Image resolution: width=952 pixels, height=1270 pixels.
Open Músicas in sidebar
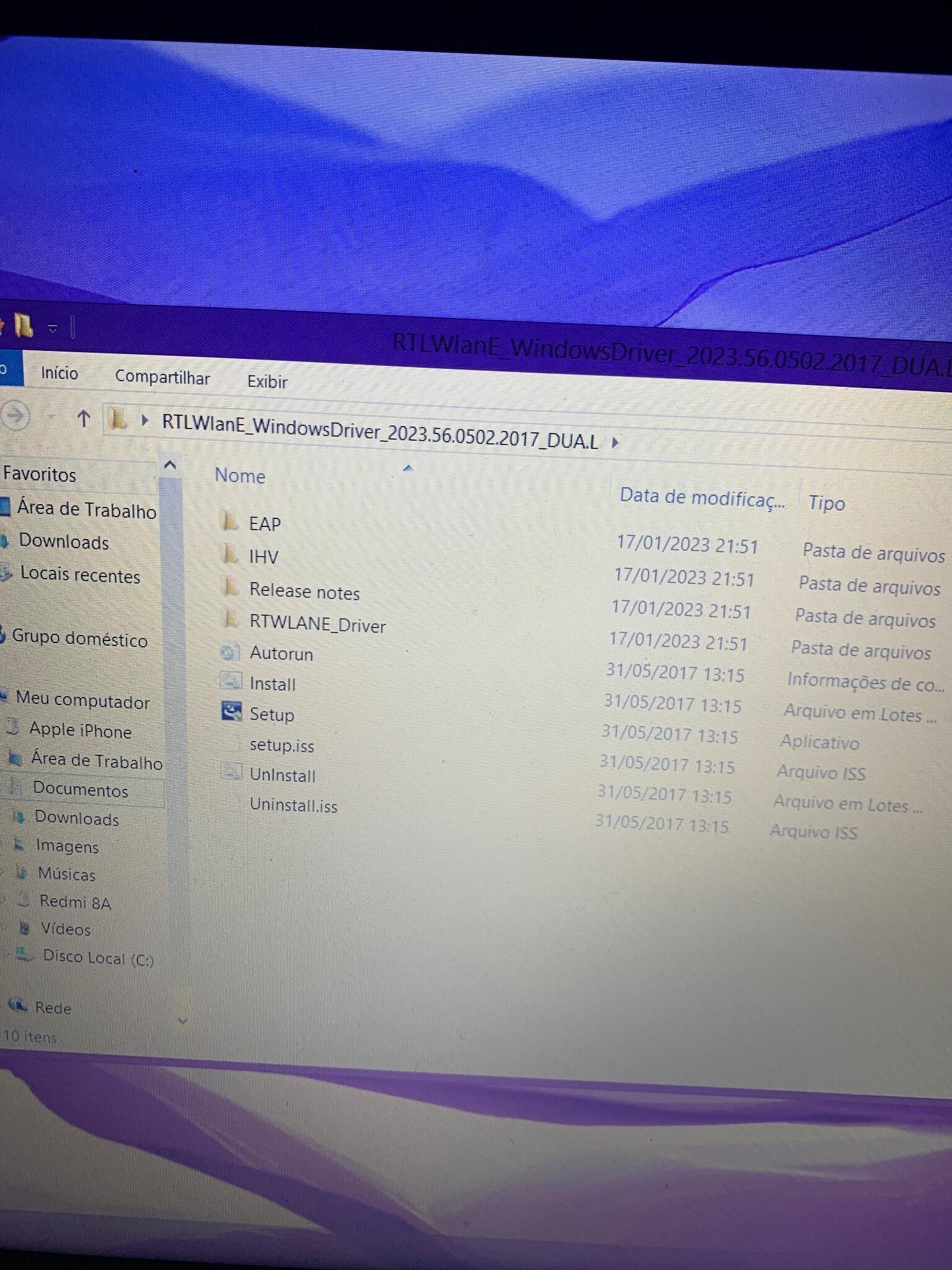point(66,874)
